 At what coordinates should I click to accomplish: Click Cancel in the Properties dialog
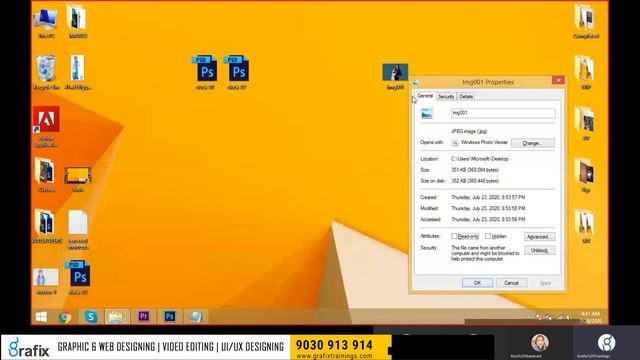[511, 283]
